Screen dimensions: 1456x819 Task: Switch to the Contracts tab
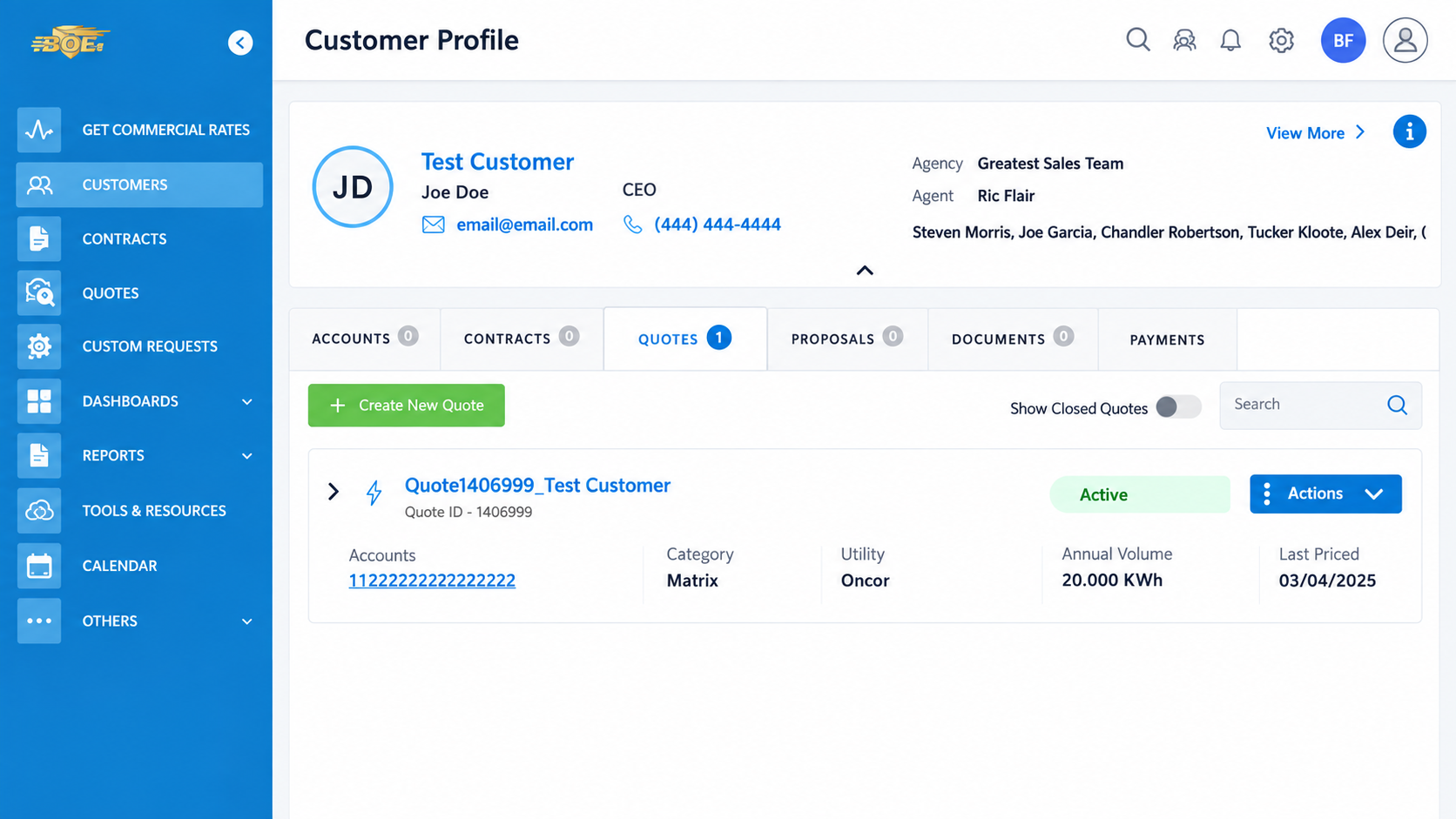tap(522, 339)
